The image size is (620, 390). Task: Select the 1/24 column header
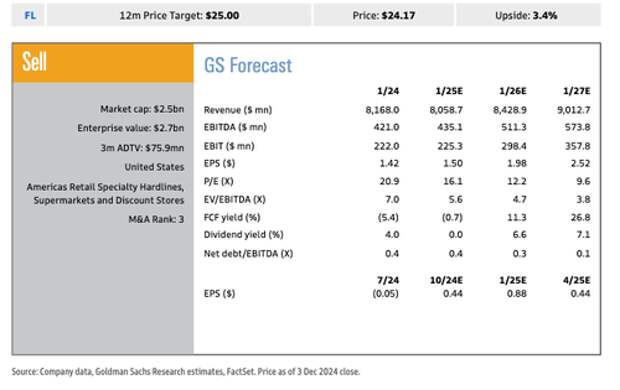coord(388,91)
